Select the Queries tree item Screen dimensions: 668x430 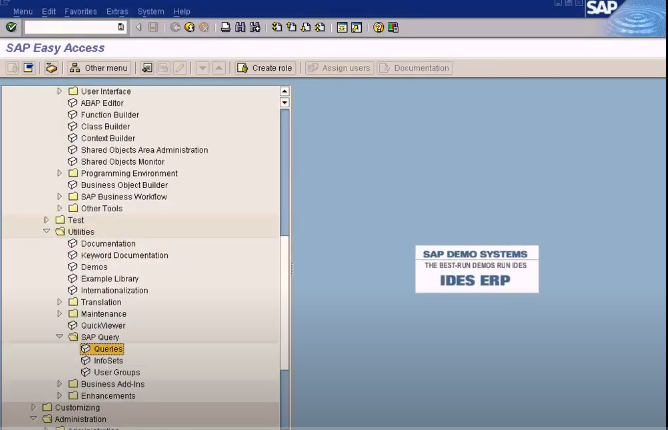[x=108, y=349]
